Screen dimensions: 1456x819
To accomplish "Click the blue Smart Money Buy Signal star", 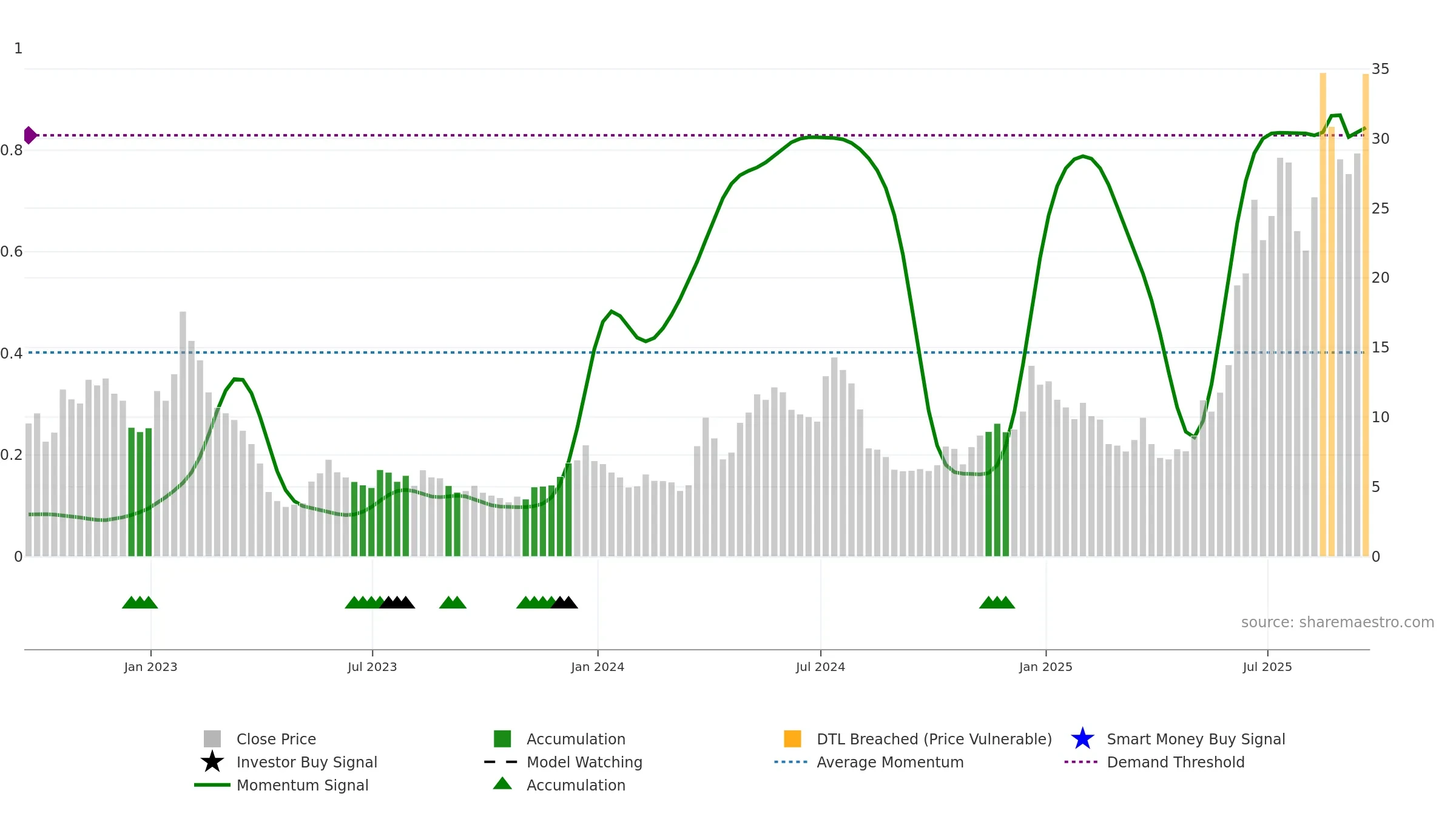I will click(1082, 739).
